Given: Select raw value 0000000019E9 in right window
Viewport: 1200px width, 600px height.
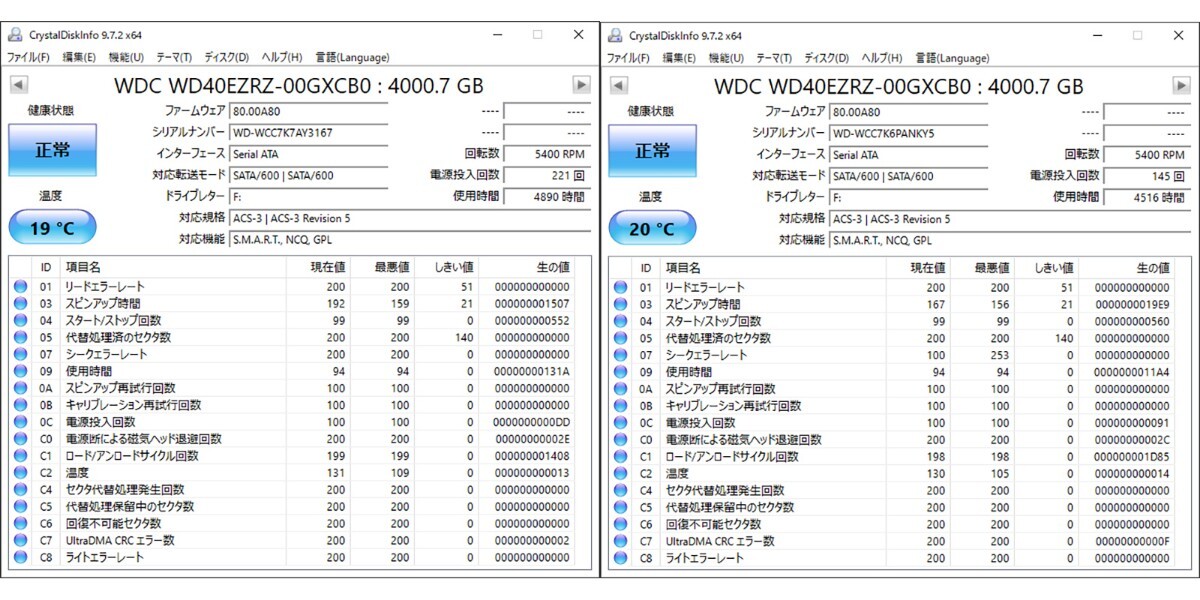Looking at the screenshot, I should (1131, 305).
